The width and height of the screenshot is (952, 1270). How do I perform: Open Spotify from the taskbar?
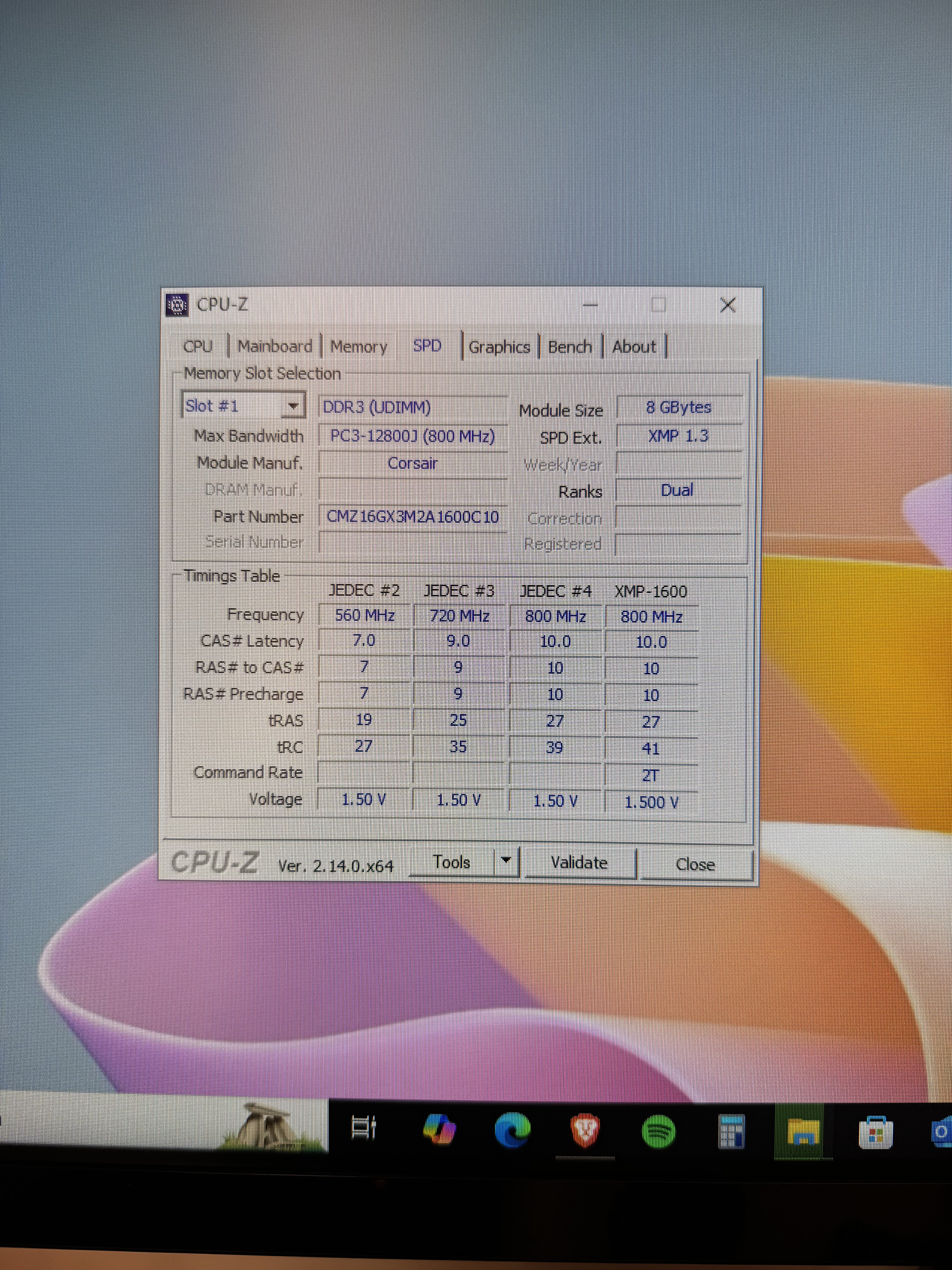coord(658,1132)
